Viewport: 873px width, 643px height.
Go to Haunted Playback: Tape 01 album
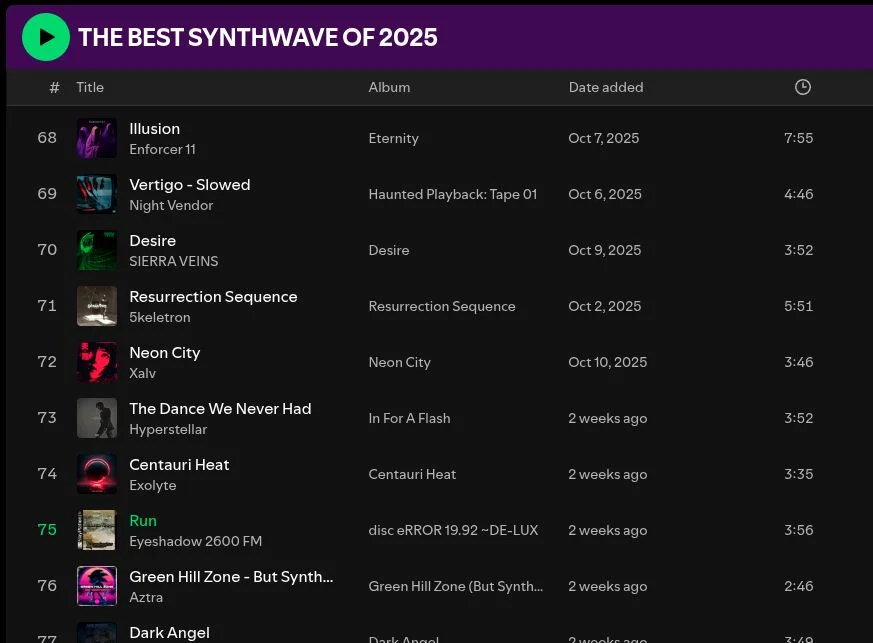(452, 194)
